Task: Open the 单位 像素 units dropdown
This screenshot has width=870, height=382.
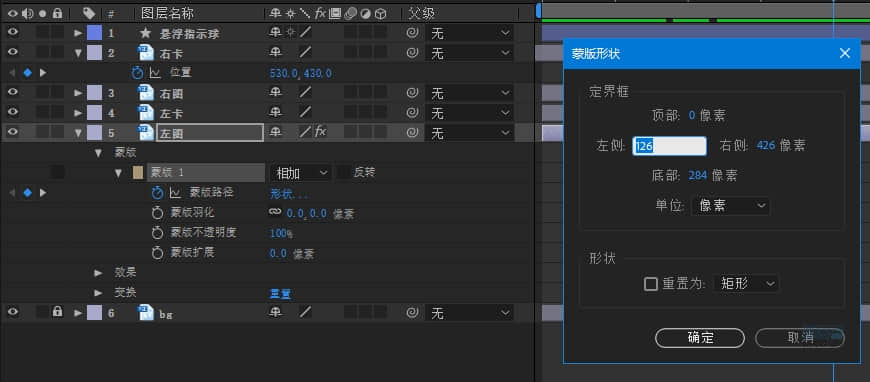Action: point(731,206)
